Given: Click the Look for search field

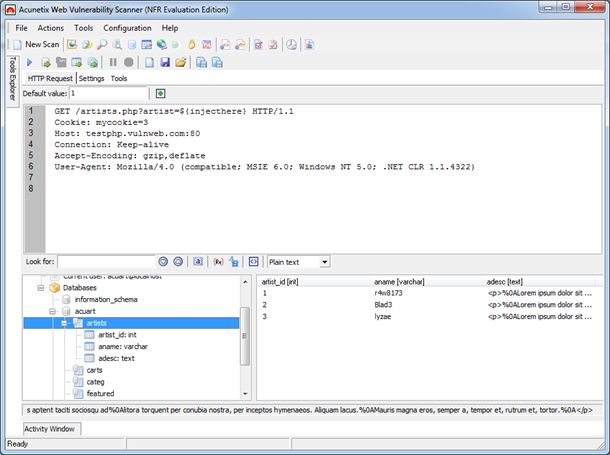Looking at the screenshot, I should [x=107, y=262].
